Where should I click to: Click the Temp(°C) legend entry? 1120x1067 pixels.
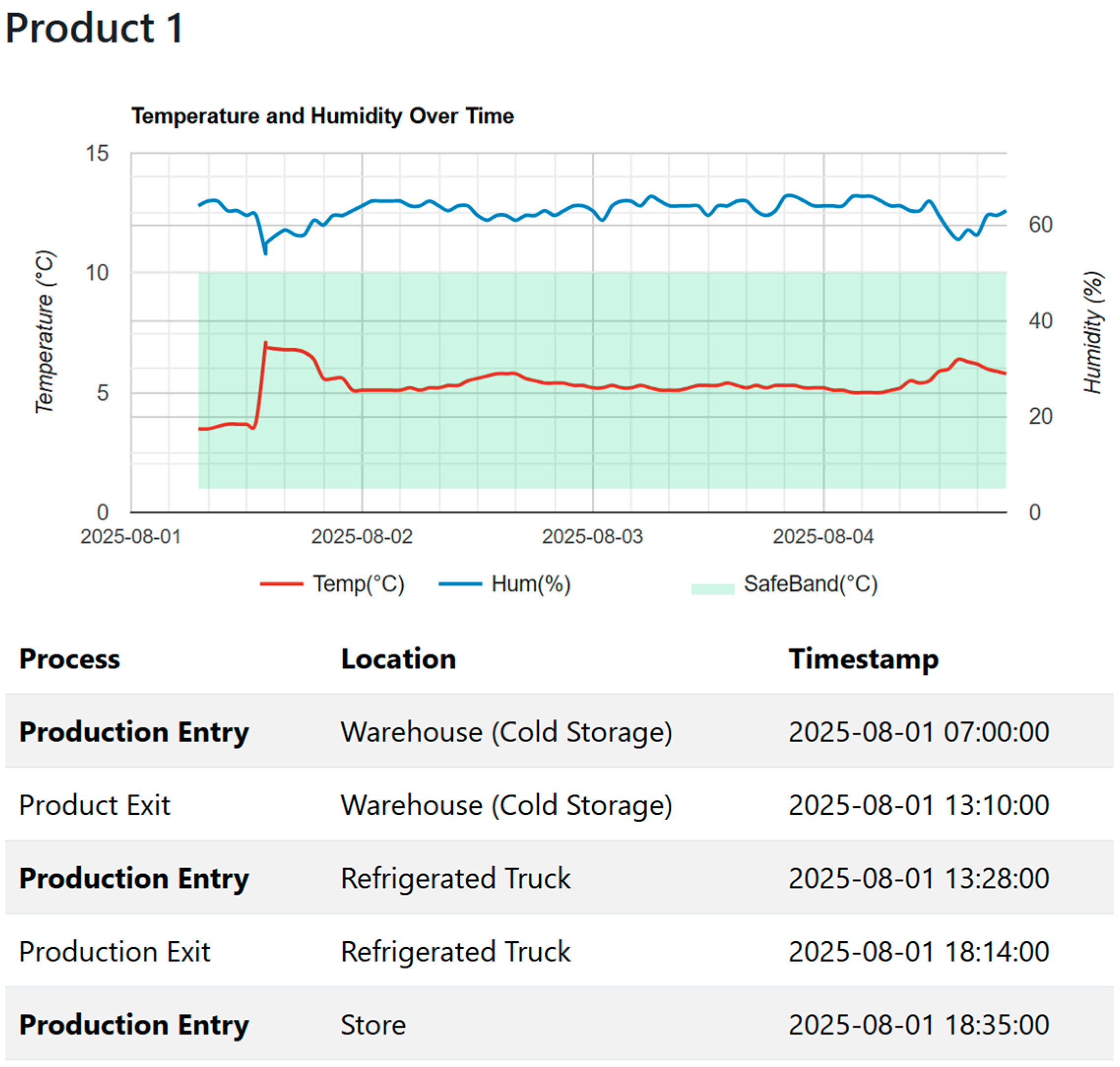(358, 584)
